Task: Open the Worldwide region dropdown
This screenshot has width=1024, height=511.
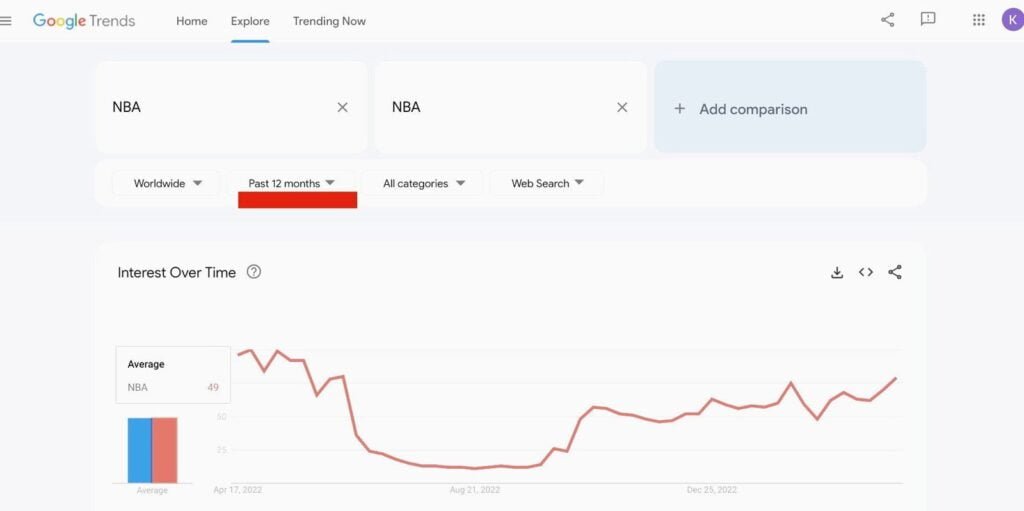Action: click(168, 184)
